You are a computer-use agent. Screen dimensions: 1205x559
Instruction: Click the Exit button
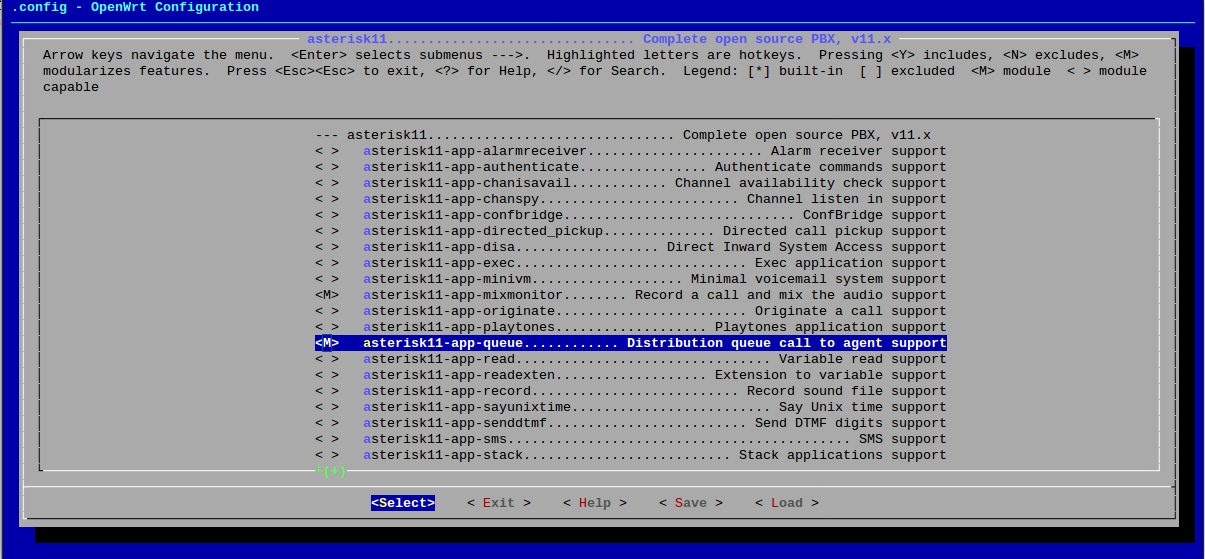499,503
